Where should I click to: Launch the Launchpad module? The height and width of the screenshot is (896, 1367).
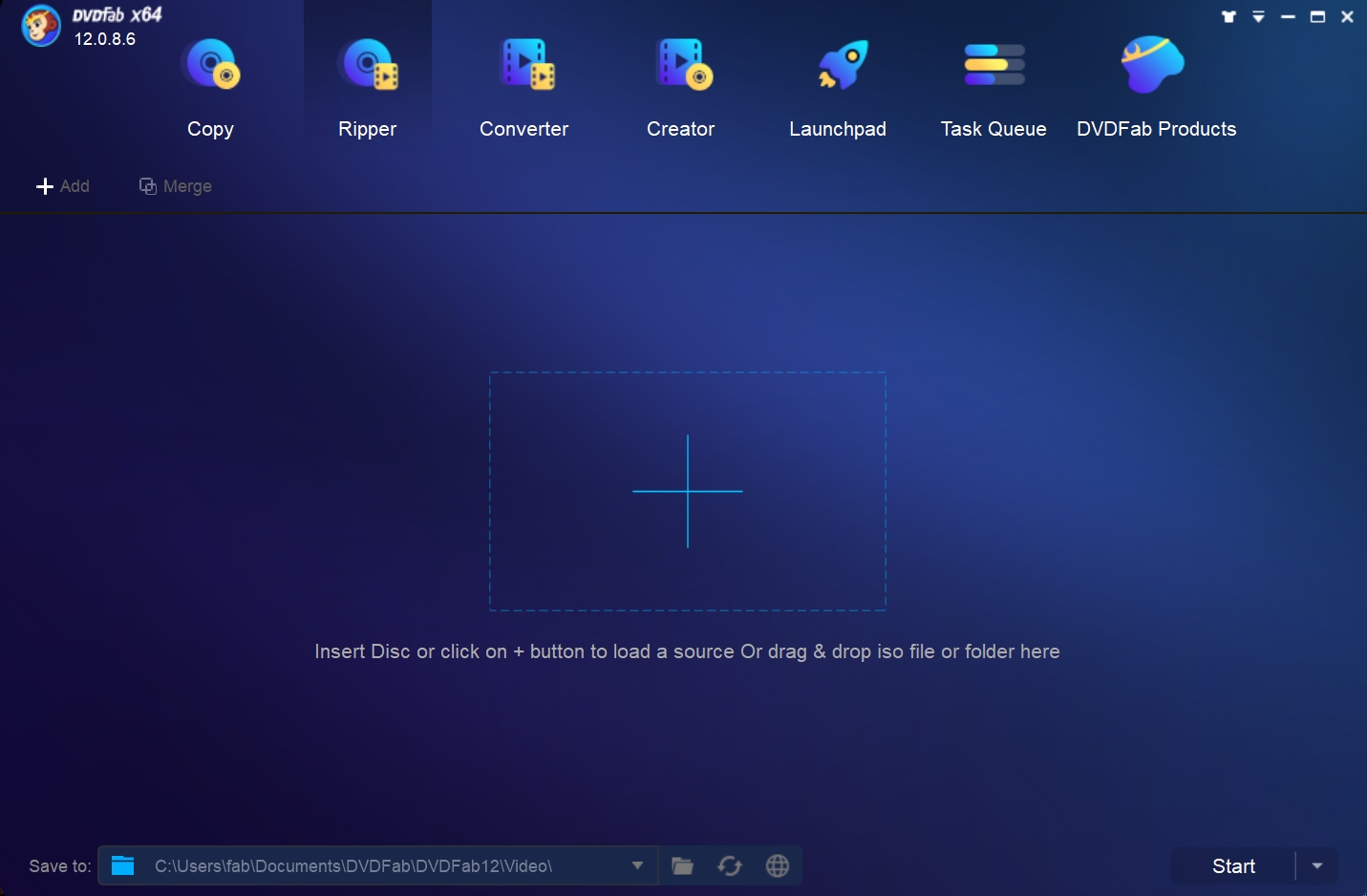pos(838,86)
